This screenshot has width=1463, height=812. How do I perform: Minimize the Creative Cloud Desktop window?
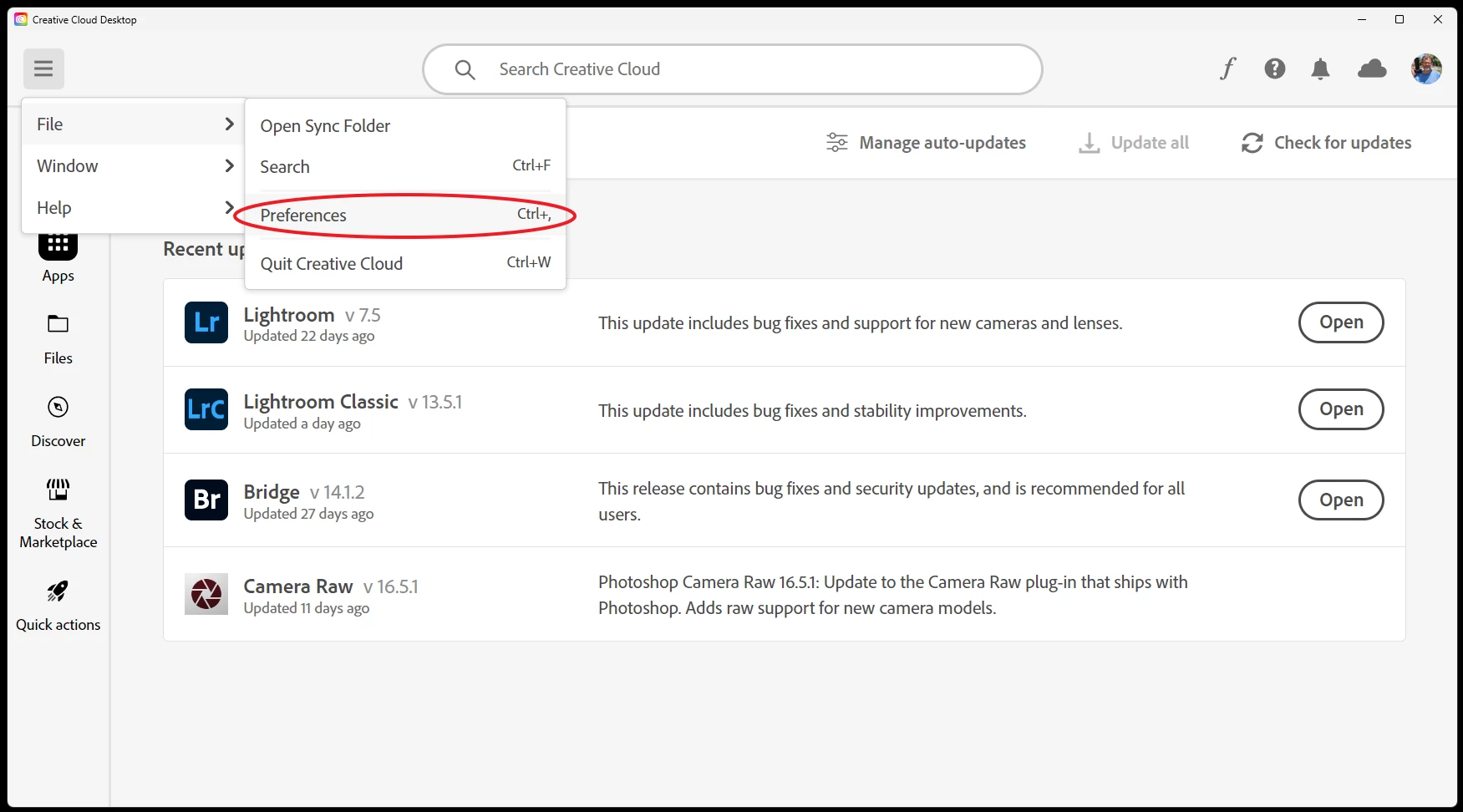point(1362,19)
